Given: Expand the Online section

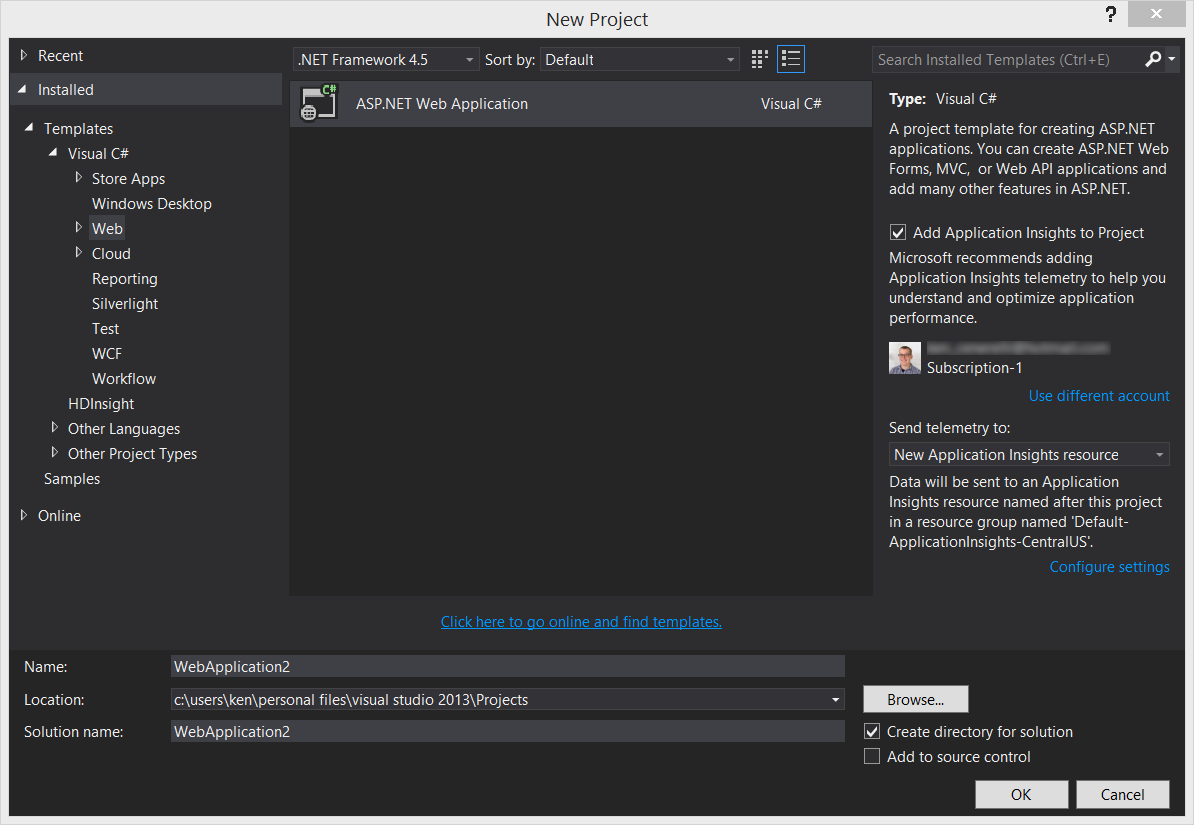Looking at the screenshot, I should 24,515.
